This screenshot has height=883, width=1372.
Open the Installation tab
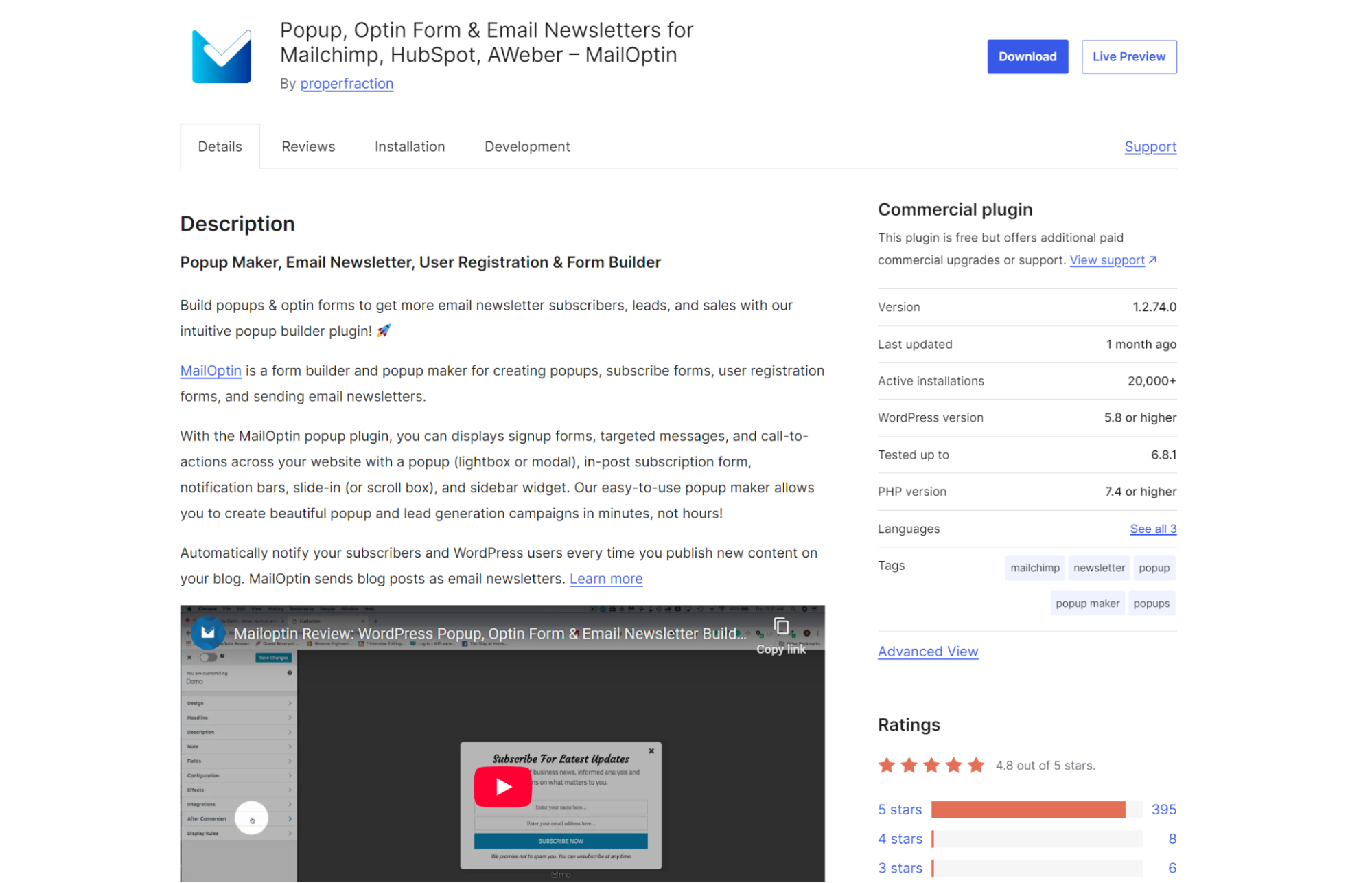[410, 146]
